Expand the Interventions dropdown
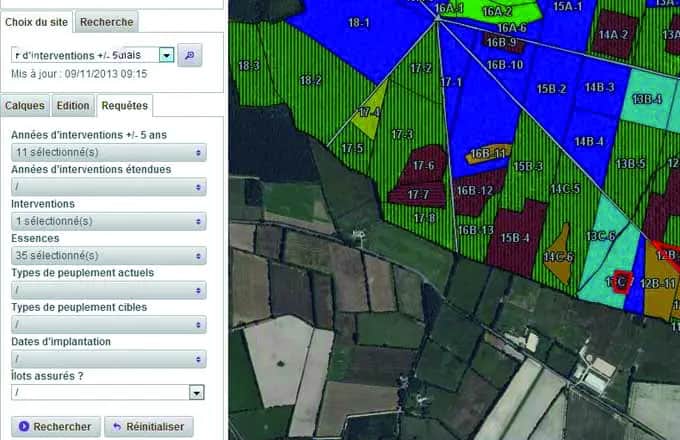The width and height of the screenshot is (680, 440). click(108, 221)
